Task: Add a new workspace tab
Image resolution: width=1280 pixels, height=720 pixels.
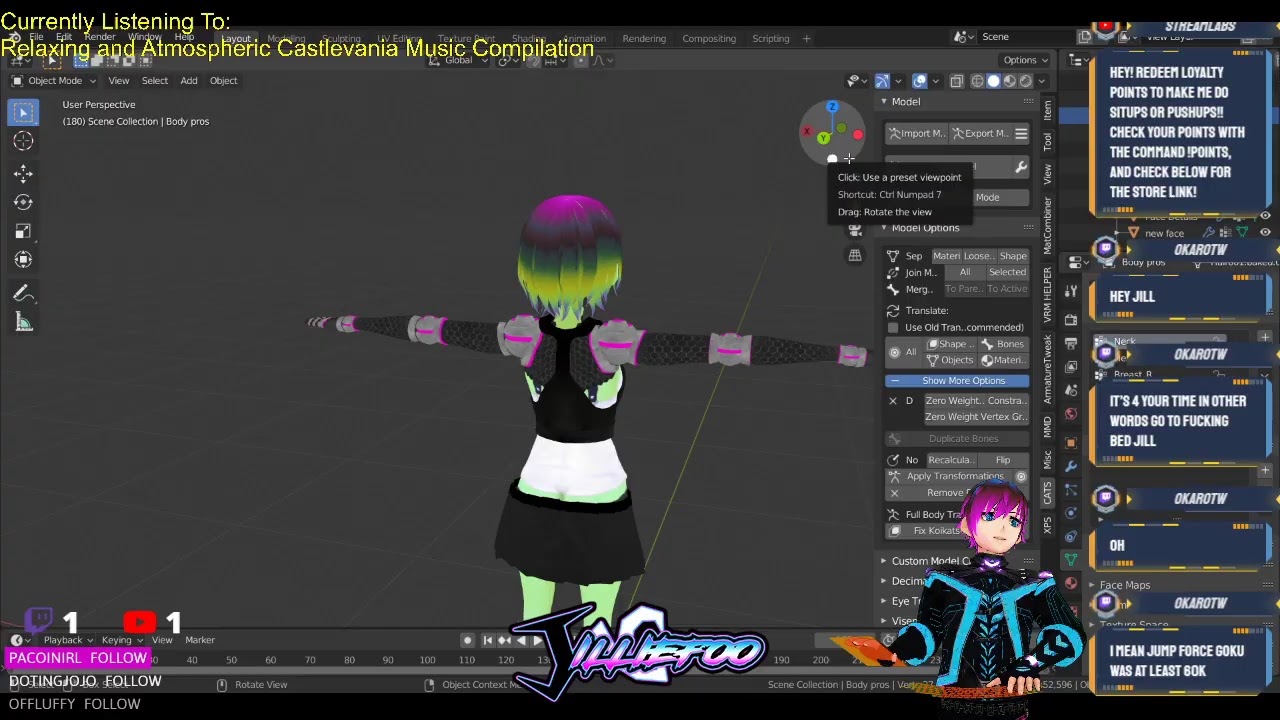Action: tap(806, 39)
